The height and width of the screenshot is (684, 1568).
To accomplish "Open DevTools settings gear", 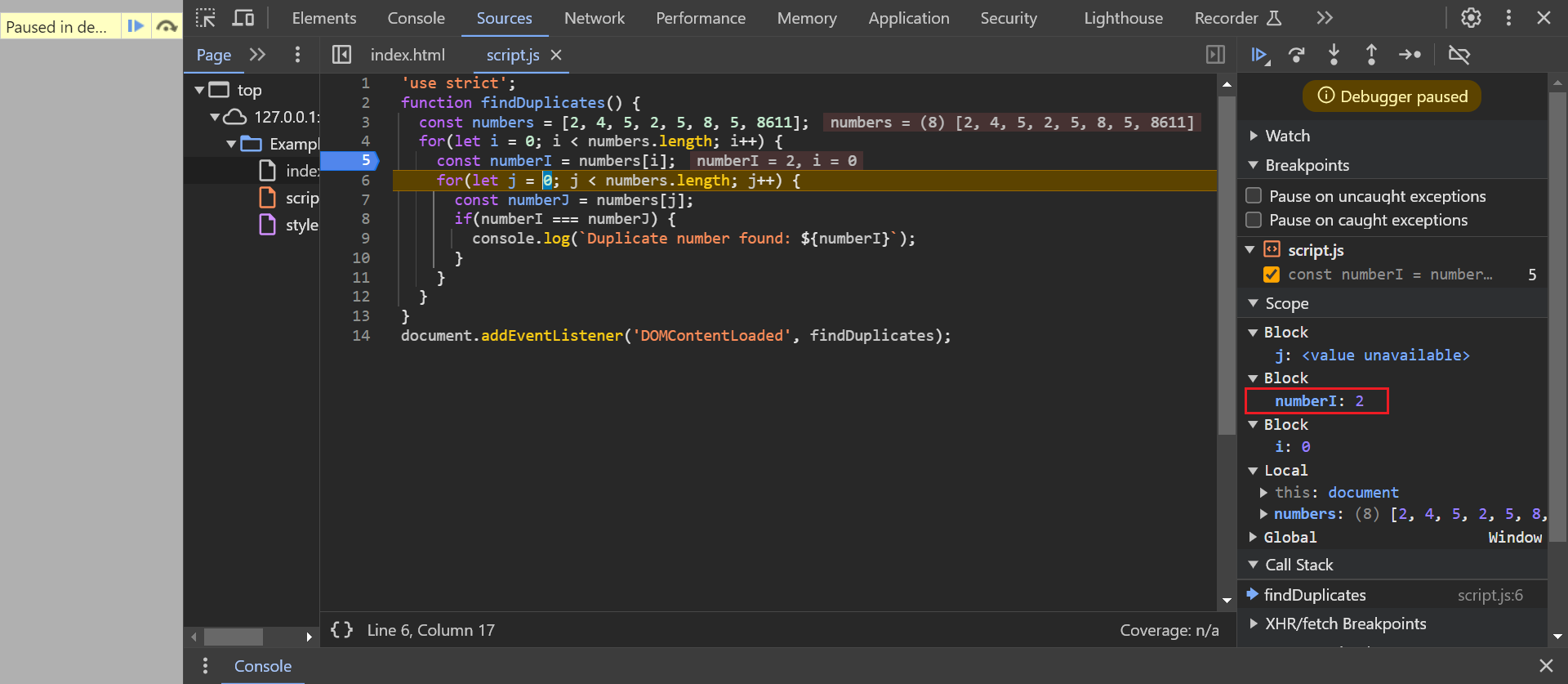I will [x=1471, y=18].
